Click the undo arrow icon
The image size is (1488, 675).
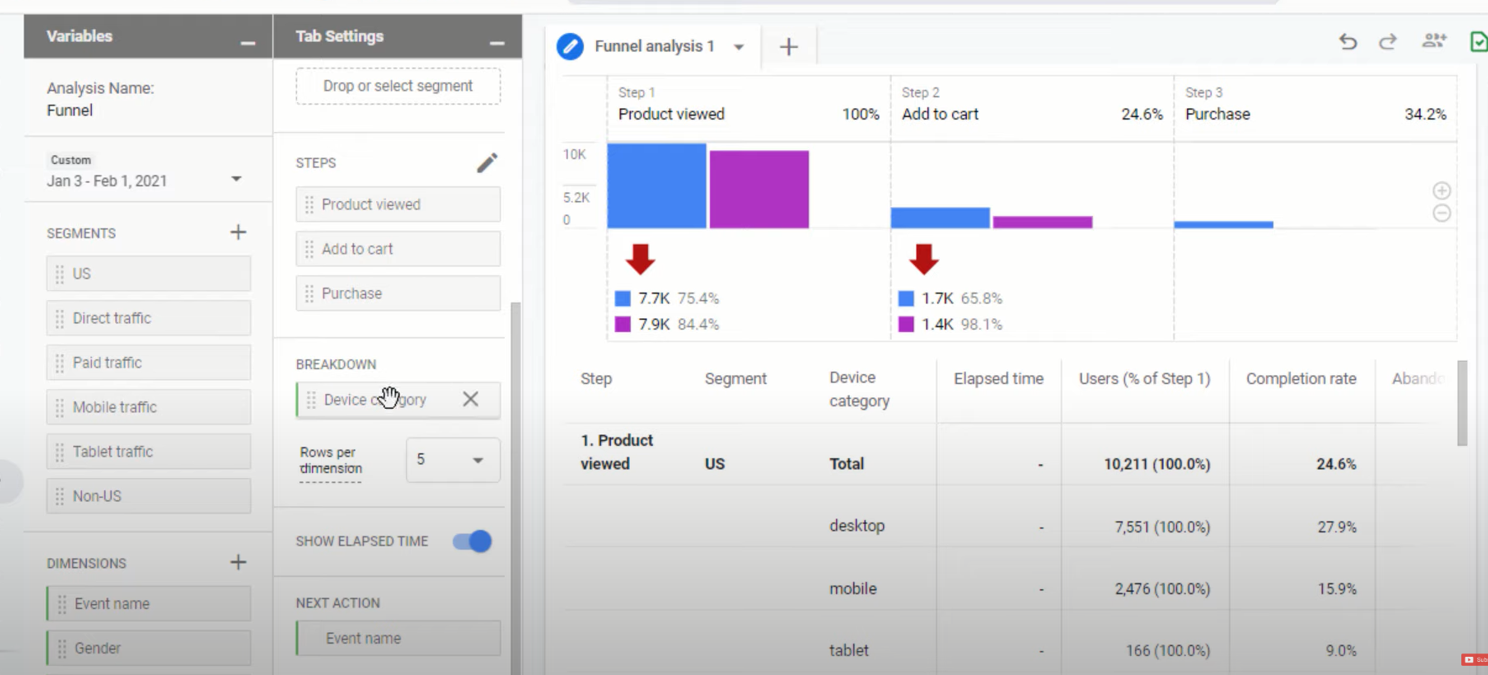click(x=1348, y=42)
